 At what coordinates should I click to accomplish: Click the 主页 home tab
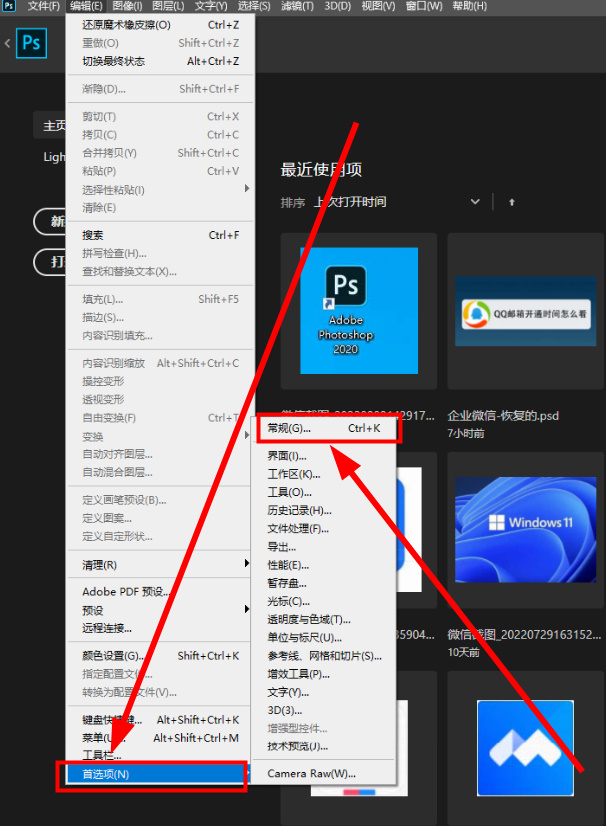pos(50,125)
